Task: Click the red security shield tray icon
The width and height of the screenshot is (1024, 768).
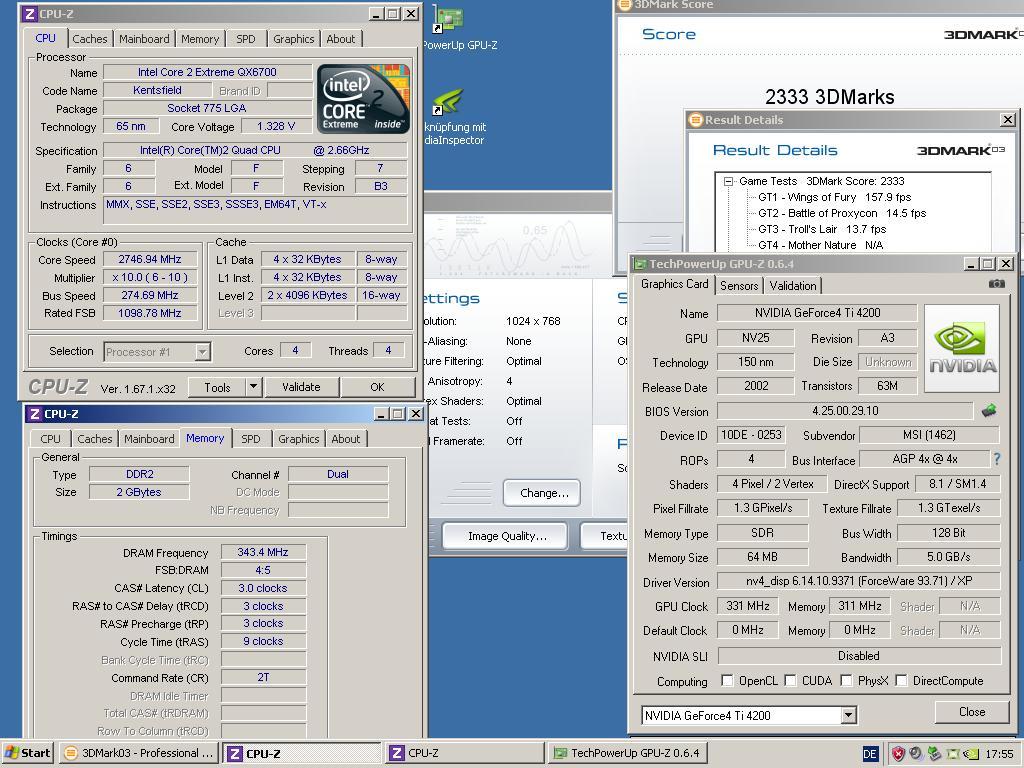Action: pos(898,754)
